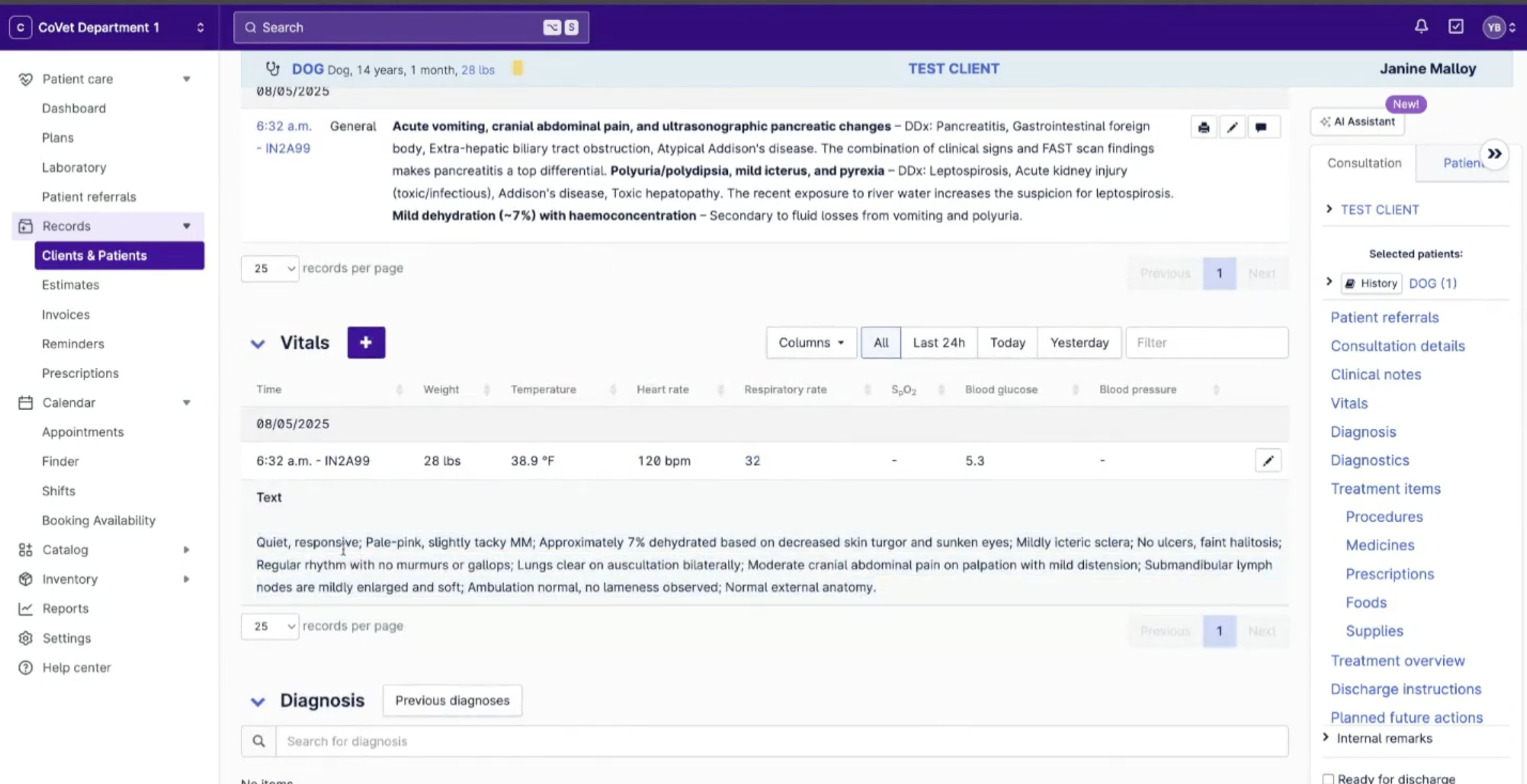Click Previous diagnoses button
Viewport: 1527px width, 784px height.
coord(452,700)
